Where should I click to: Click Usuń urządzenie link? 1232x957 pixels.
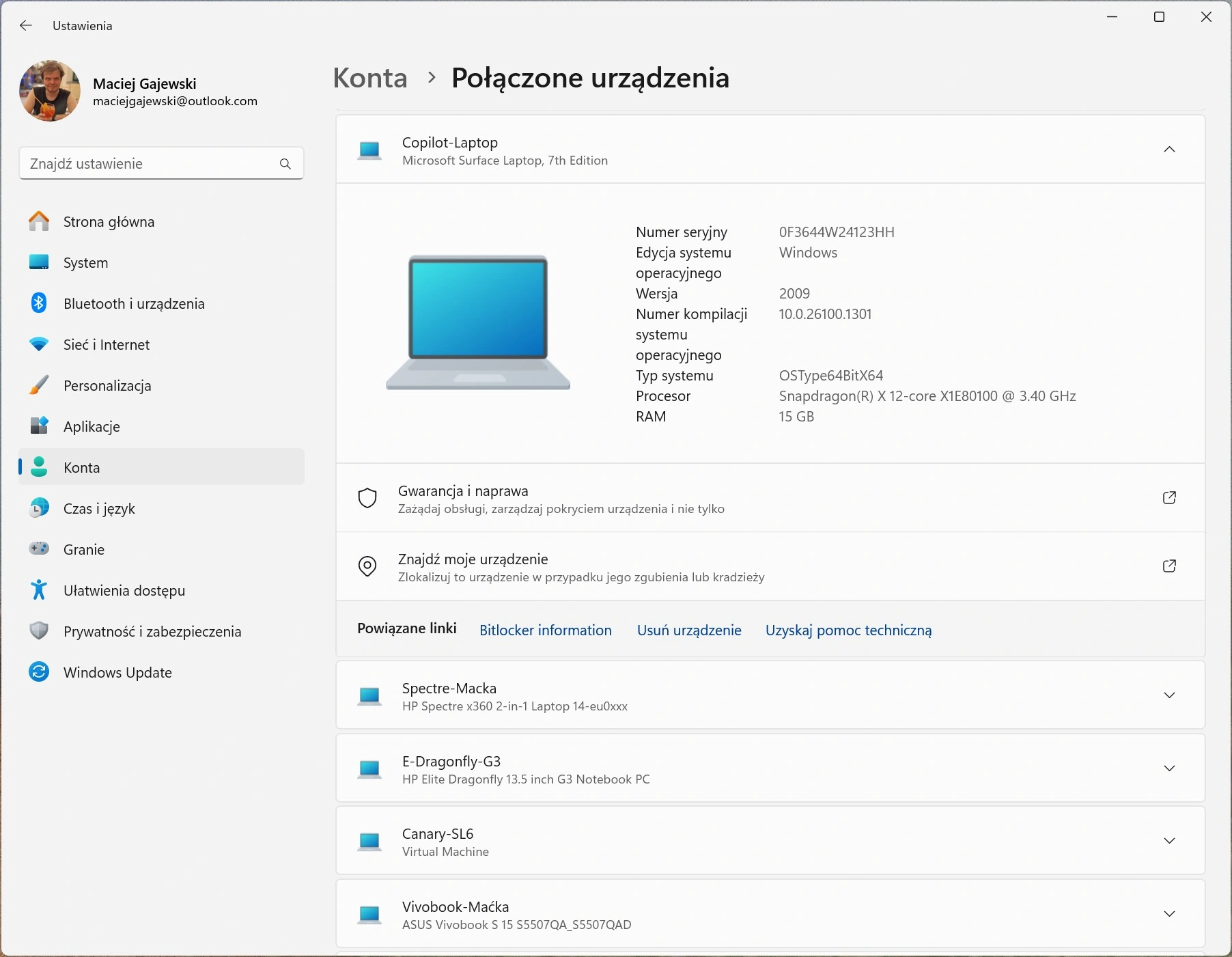(x=689, y=630)
